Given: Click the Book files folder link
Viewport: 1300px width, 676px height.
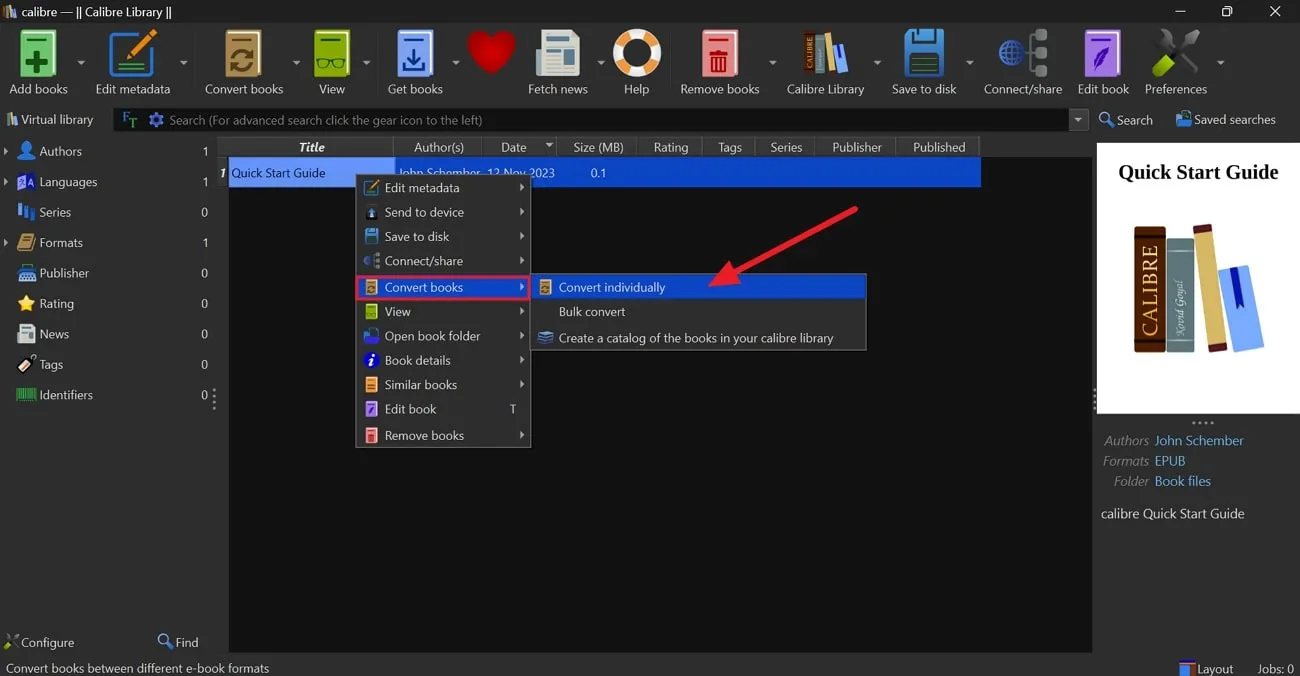Looking at the screenshot, I should [x=1183, y=481].
